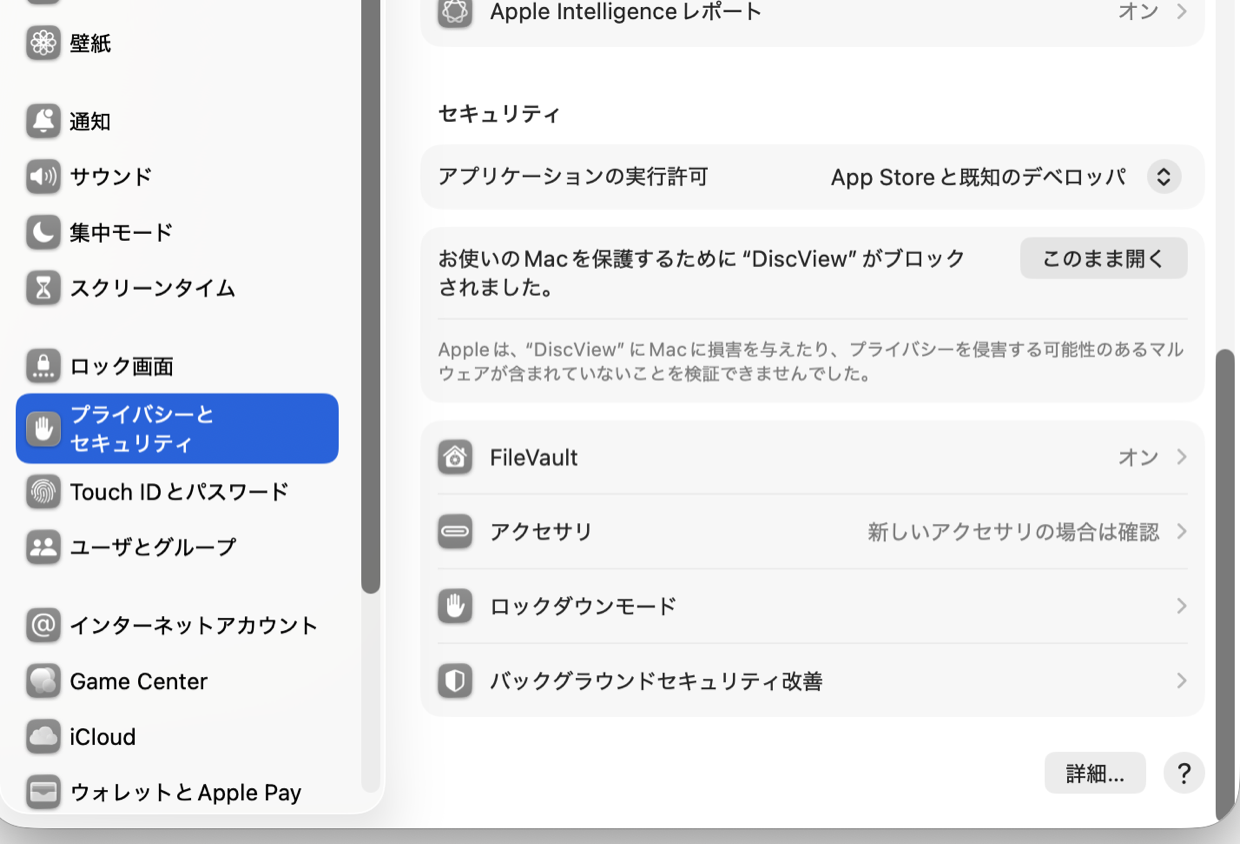Select Touch IDとパスワード sidebar label
Viewport: 1240px width, 844px height.
pos(179,492)
